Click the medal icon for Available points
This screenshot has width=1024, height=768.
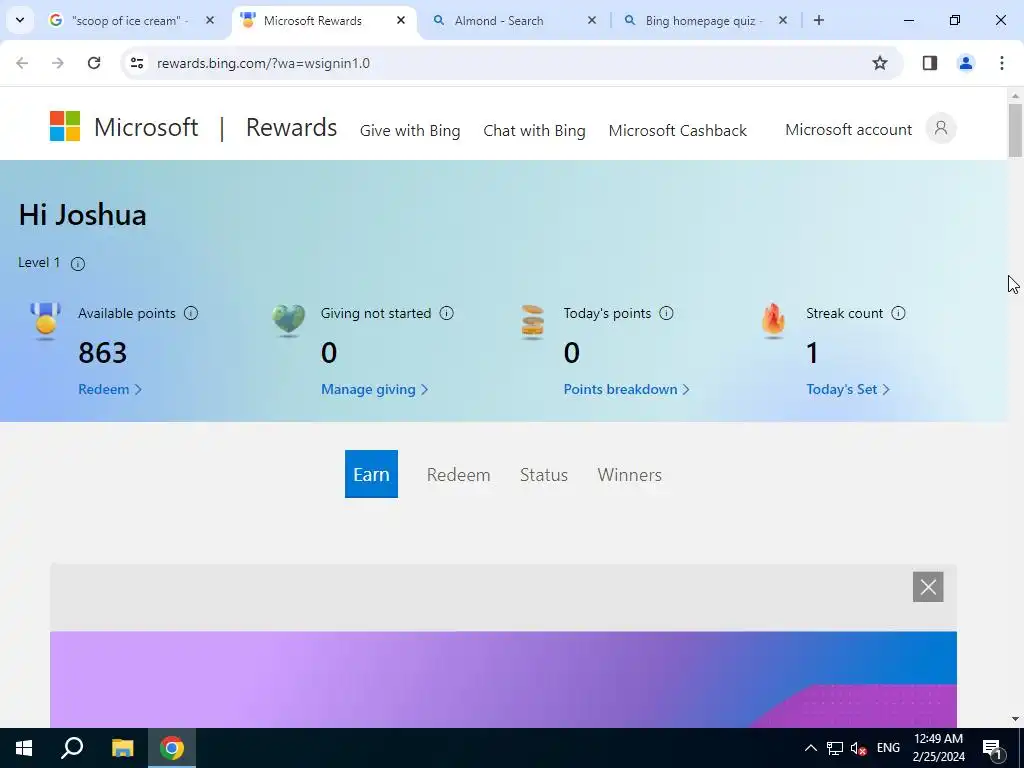pos(46,321)
